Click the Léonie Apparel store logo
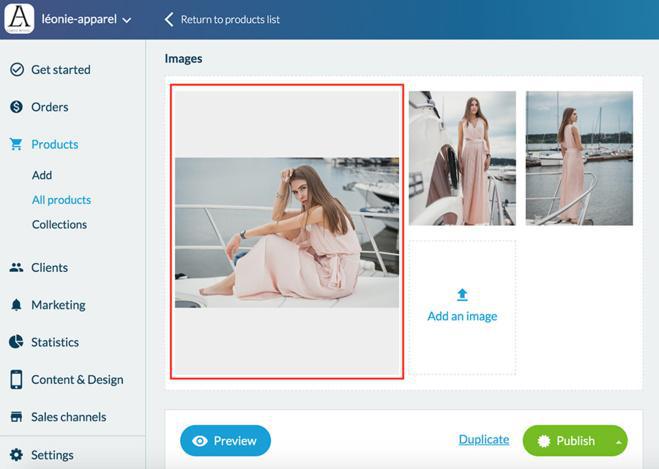The height and width of the screenshot is (469, 659). 19,19
